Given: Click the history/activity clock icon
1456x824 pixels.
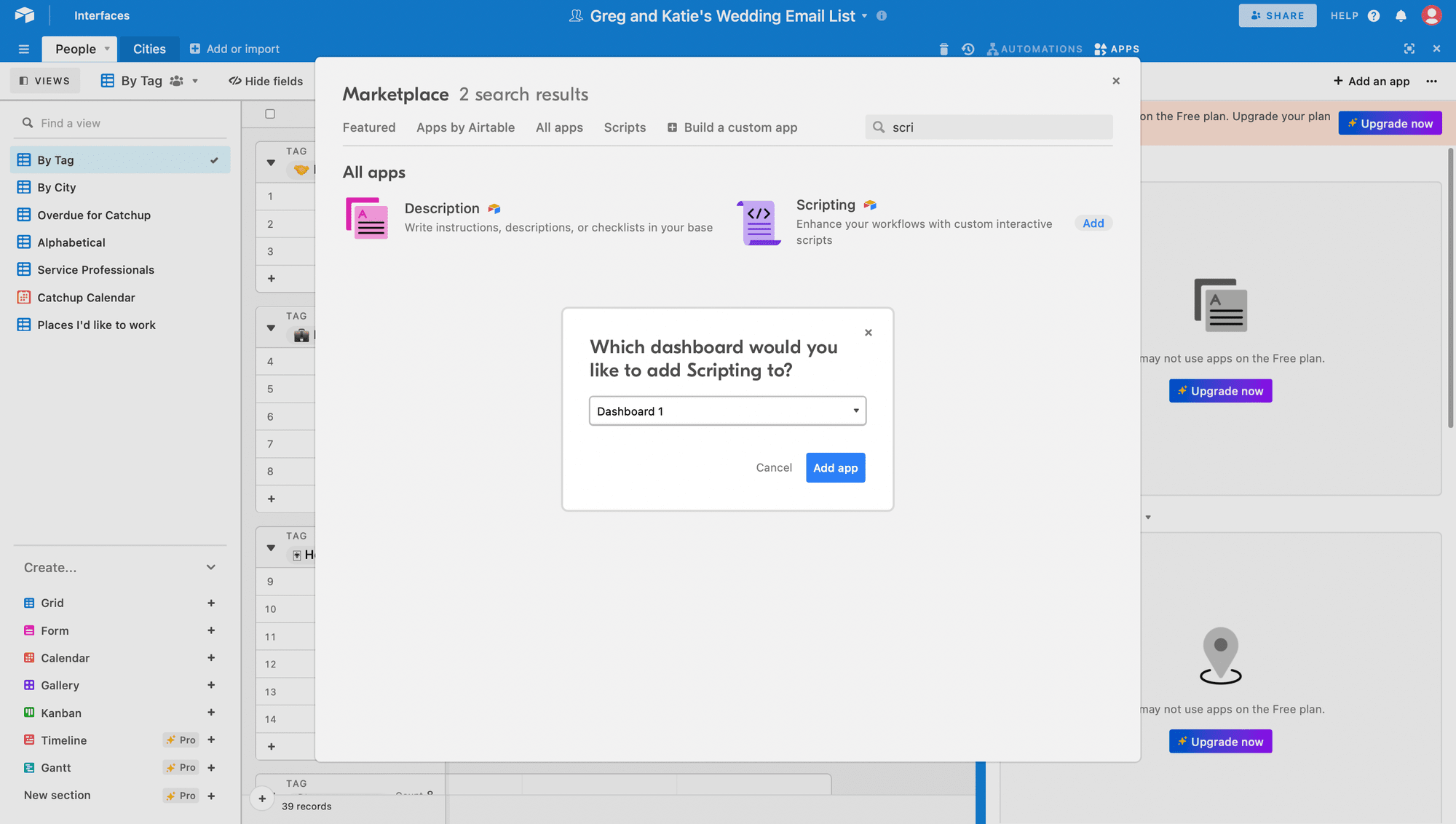Looking at the screenshot, I should pos(968,48).
